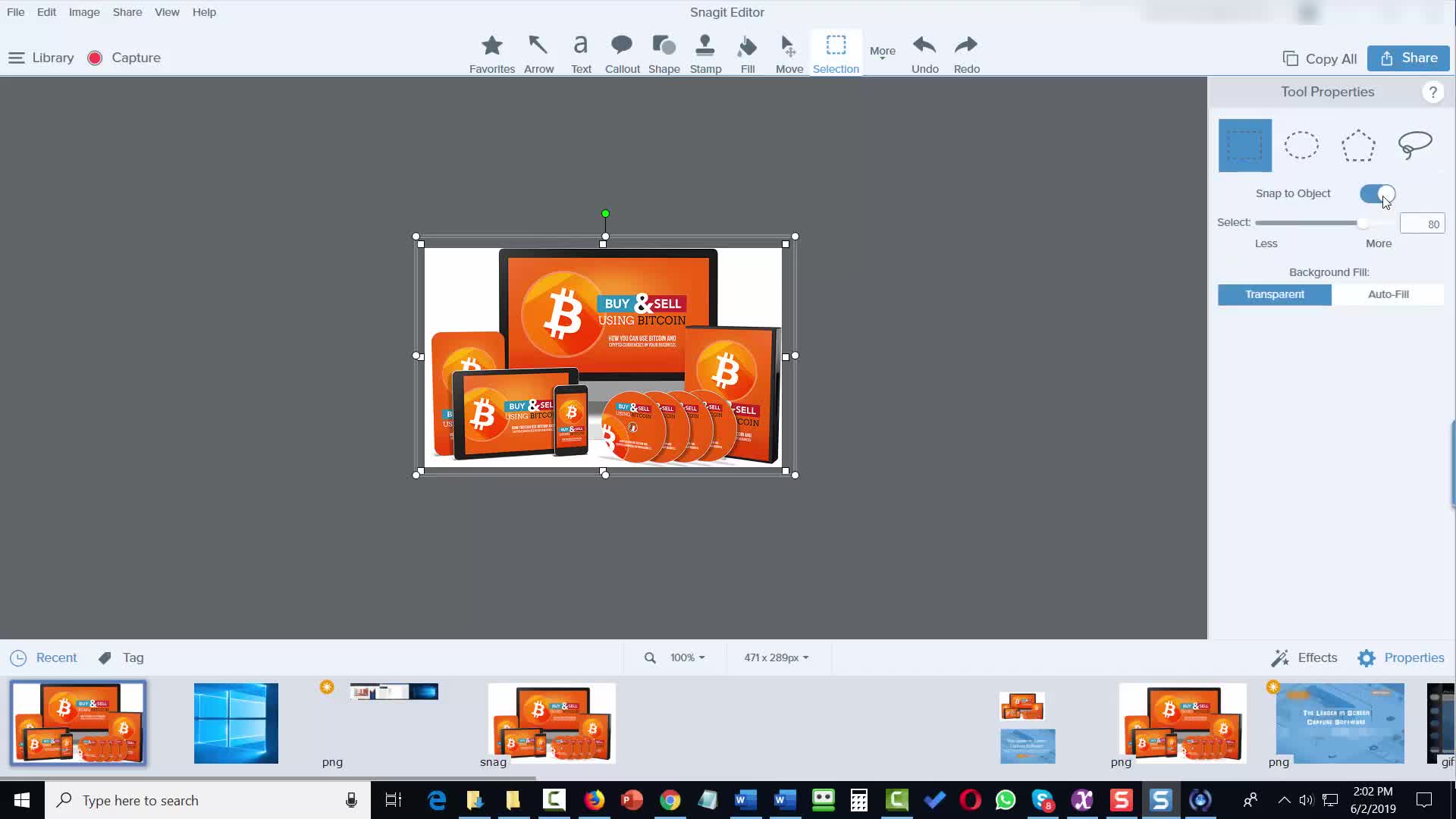The width and height of the screenshot is (1456, 819).
Task: Click the Copy All button
Action: (x=1319, y=58)
